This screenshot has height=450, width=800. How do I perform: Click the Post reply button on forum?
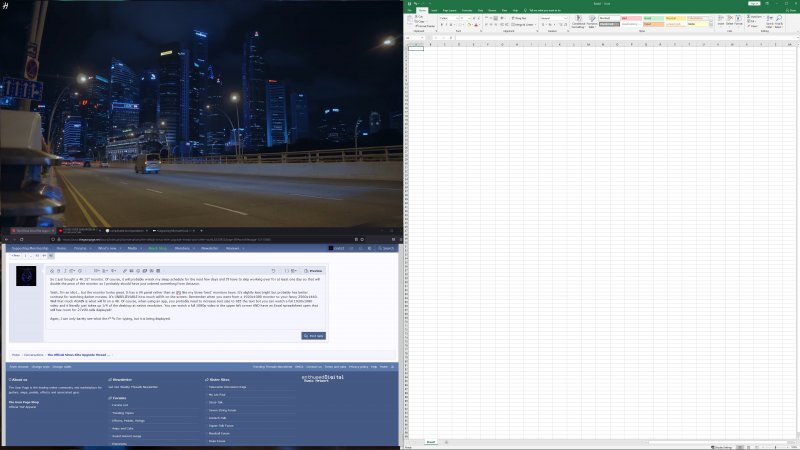[314, 336]
